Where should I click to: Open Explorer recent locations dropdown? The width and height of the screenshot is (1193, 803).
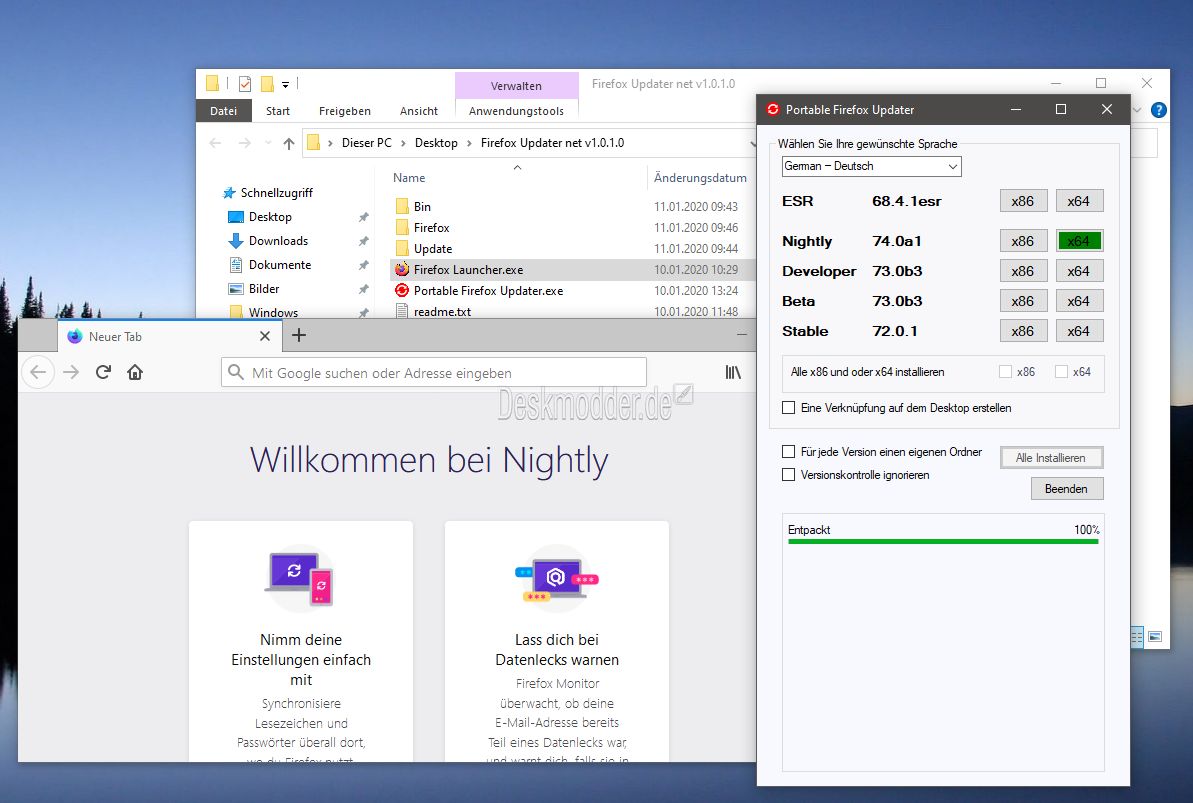pos(268,143)
